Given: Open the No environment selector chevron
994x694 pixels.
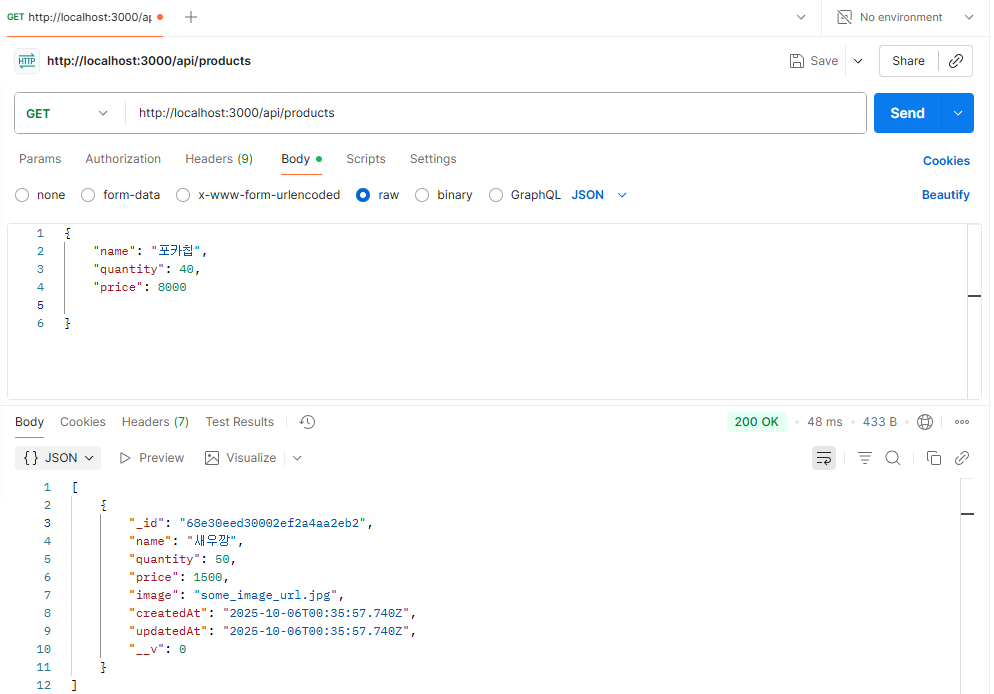Looking at the screenshot, I should click(969, 17).
